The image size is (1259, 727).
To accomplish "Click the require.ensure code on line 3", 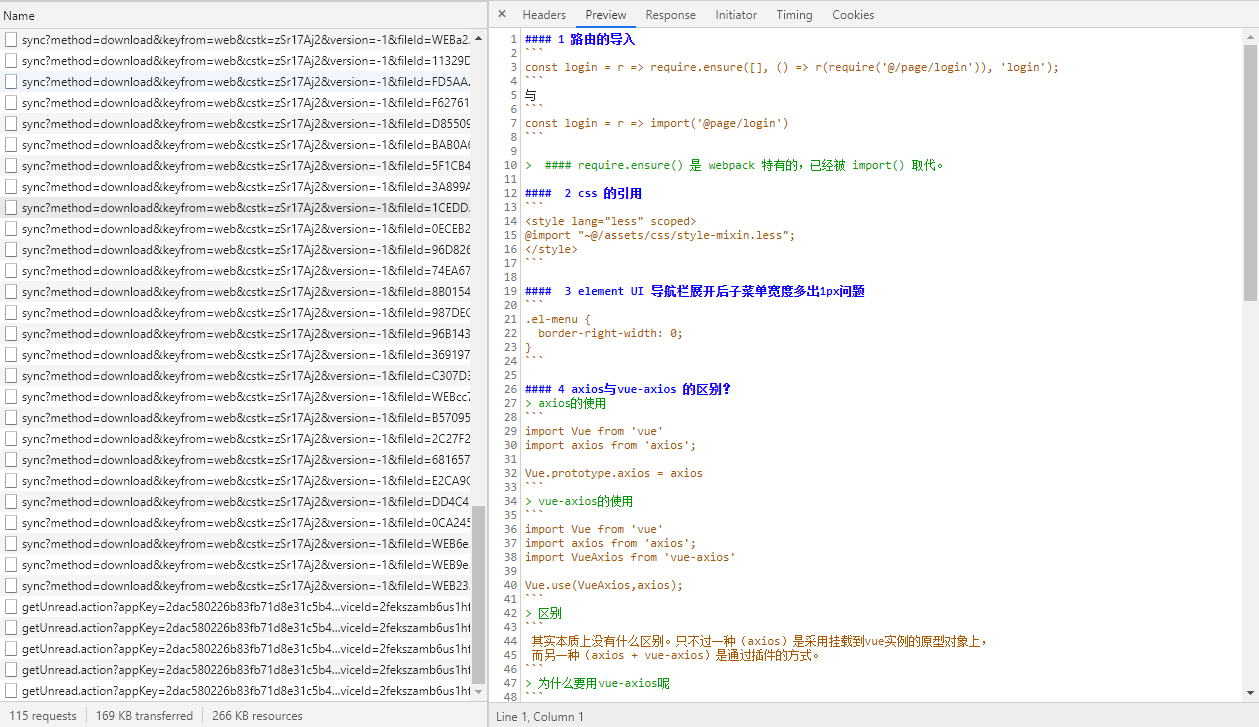I will pos(791,68).
